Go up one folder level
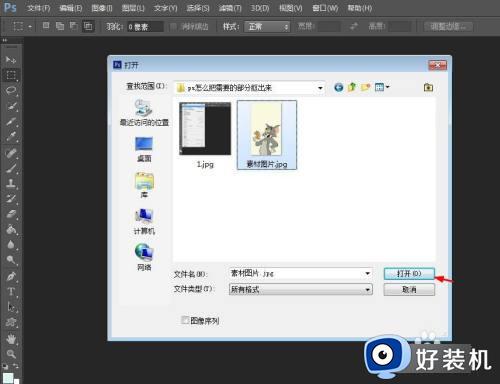 352,88
